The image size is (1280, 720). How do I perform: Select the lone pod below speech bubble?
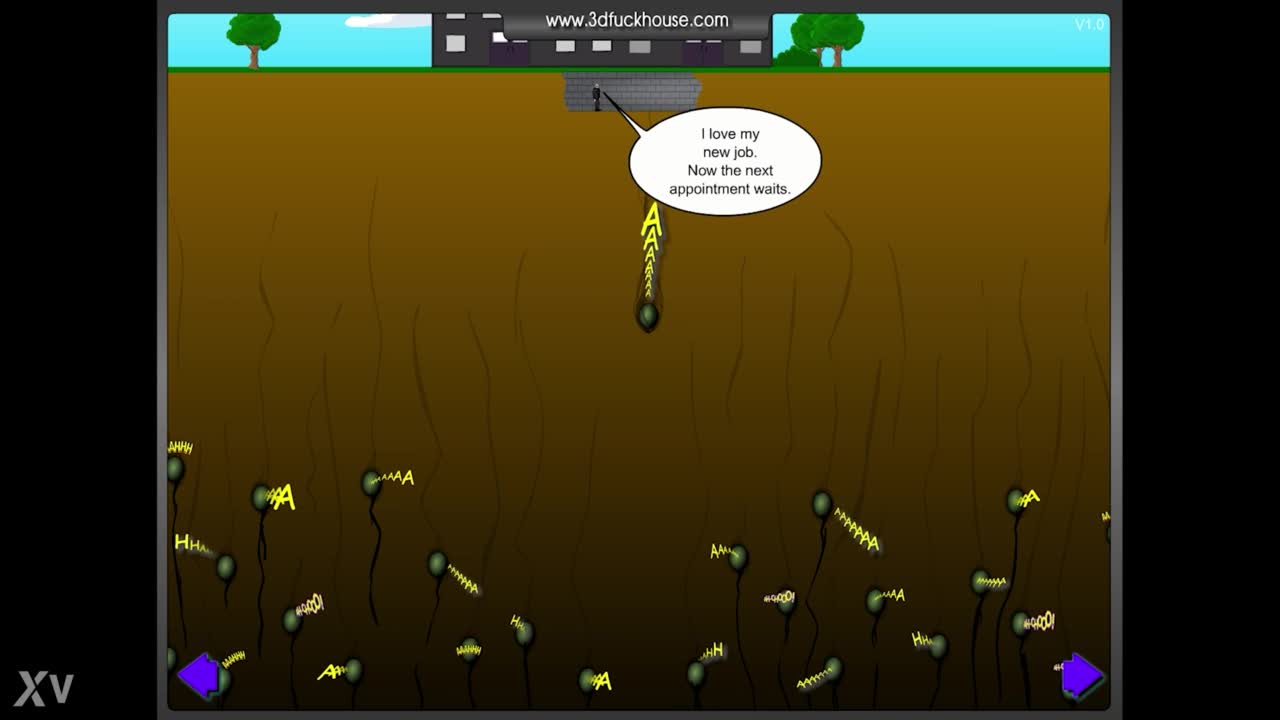(648, 316)
